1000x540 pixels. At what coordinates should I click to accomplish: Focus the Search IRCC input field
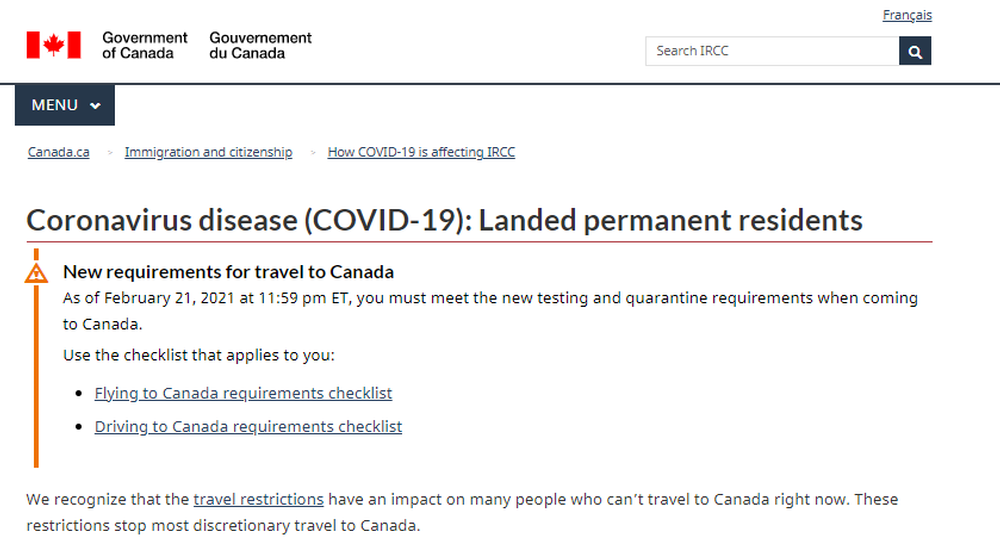point(772,51)
